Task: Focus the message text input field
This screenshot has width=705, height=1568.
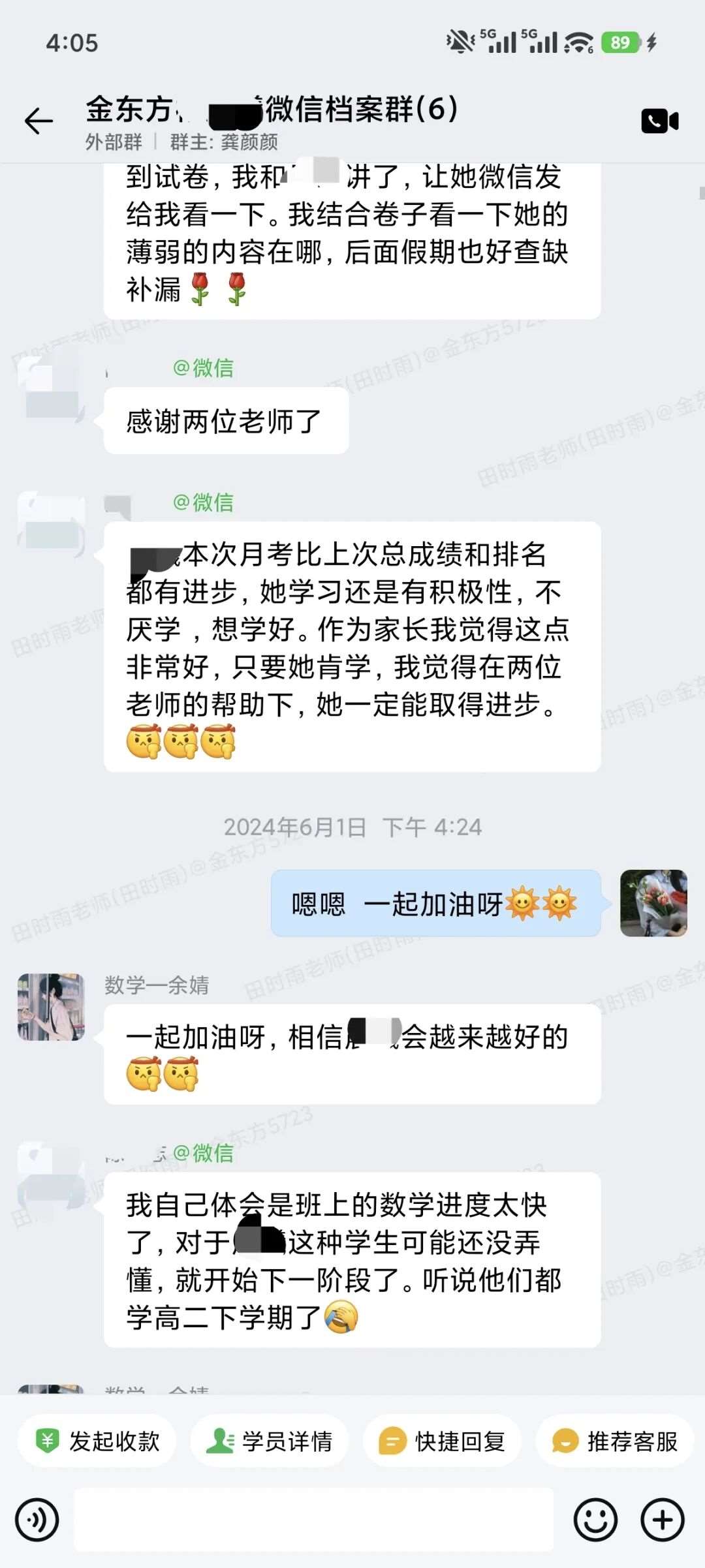Action: (313, 1520)
